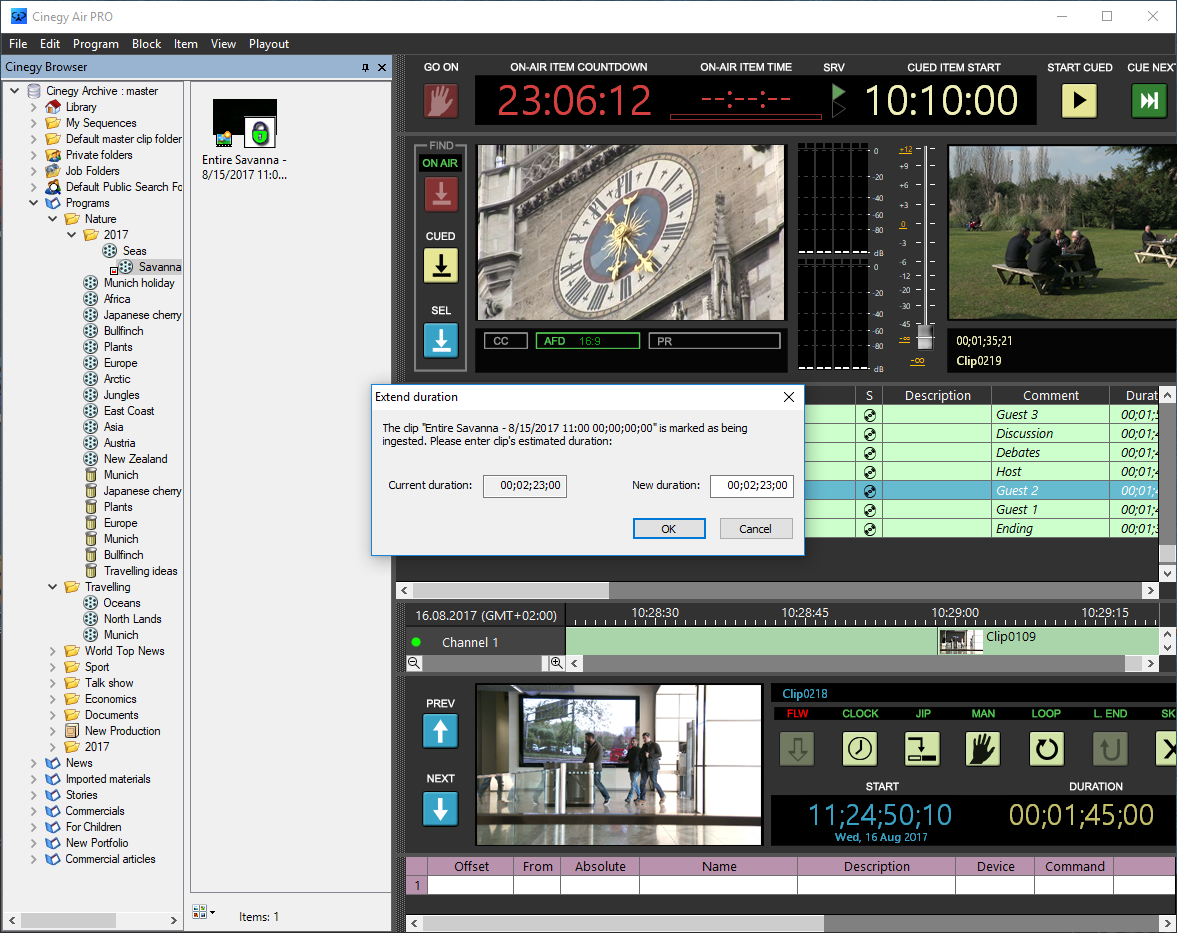Image resolution: width=1177 pixels, height=933 pixels.
Task: Click status icon in Guest 3 row
Action: 869,414
